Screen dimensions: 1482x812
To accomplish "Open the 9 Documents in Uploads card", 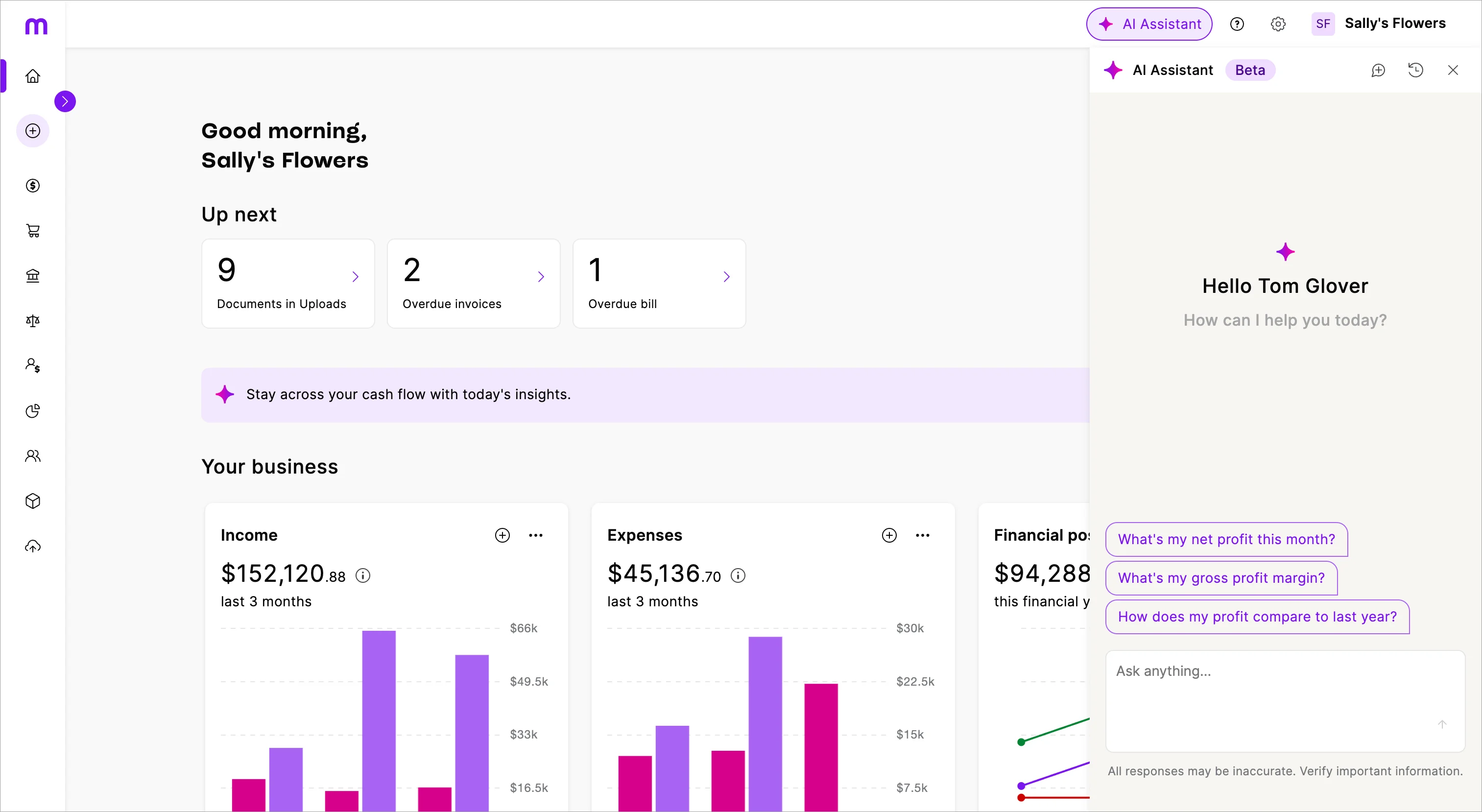I will (287, 284).
